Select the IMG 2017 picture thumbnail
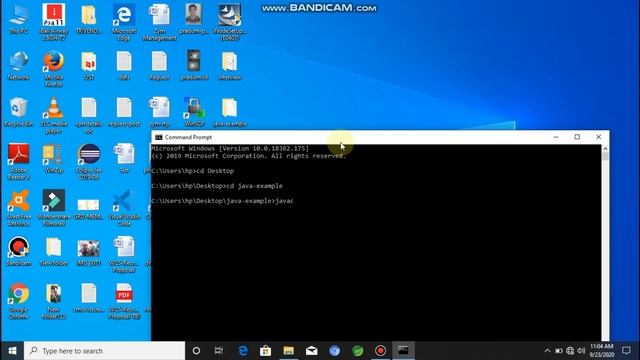This screenshot has width=640, height=360. click(89, 251)
